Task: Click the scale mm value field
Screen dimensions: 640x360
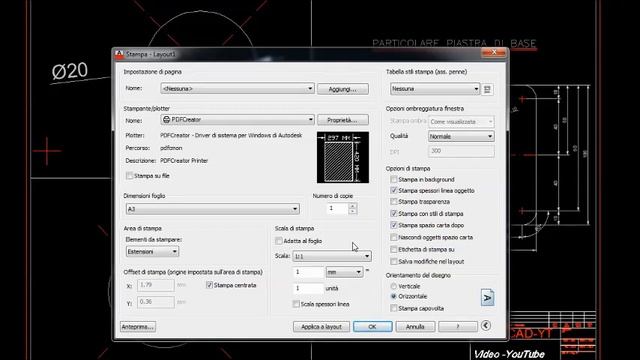Action: (308, 272)
